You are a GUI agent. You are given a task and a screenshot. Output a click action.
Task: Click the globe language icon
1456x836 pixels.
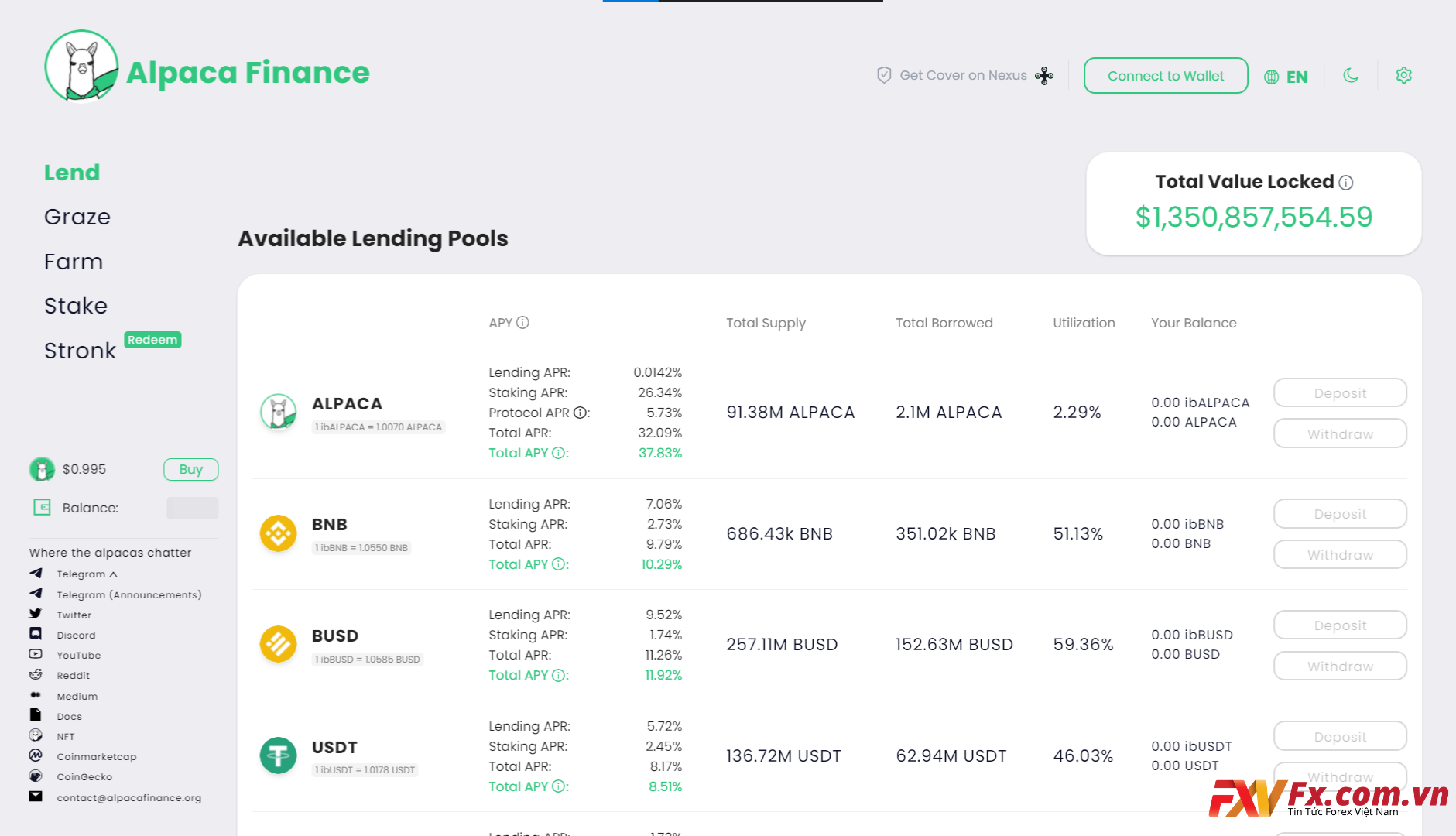(x=1271, y=77)
